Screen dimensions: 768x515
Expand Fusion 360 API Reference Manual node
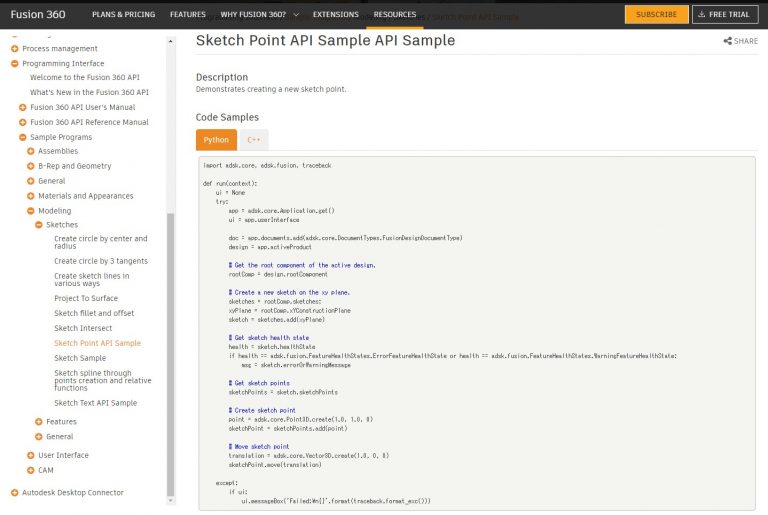(x=23, y=122)
